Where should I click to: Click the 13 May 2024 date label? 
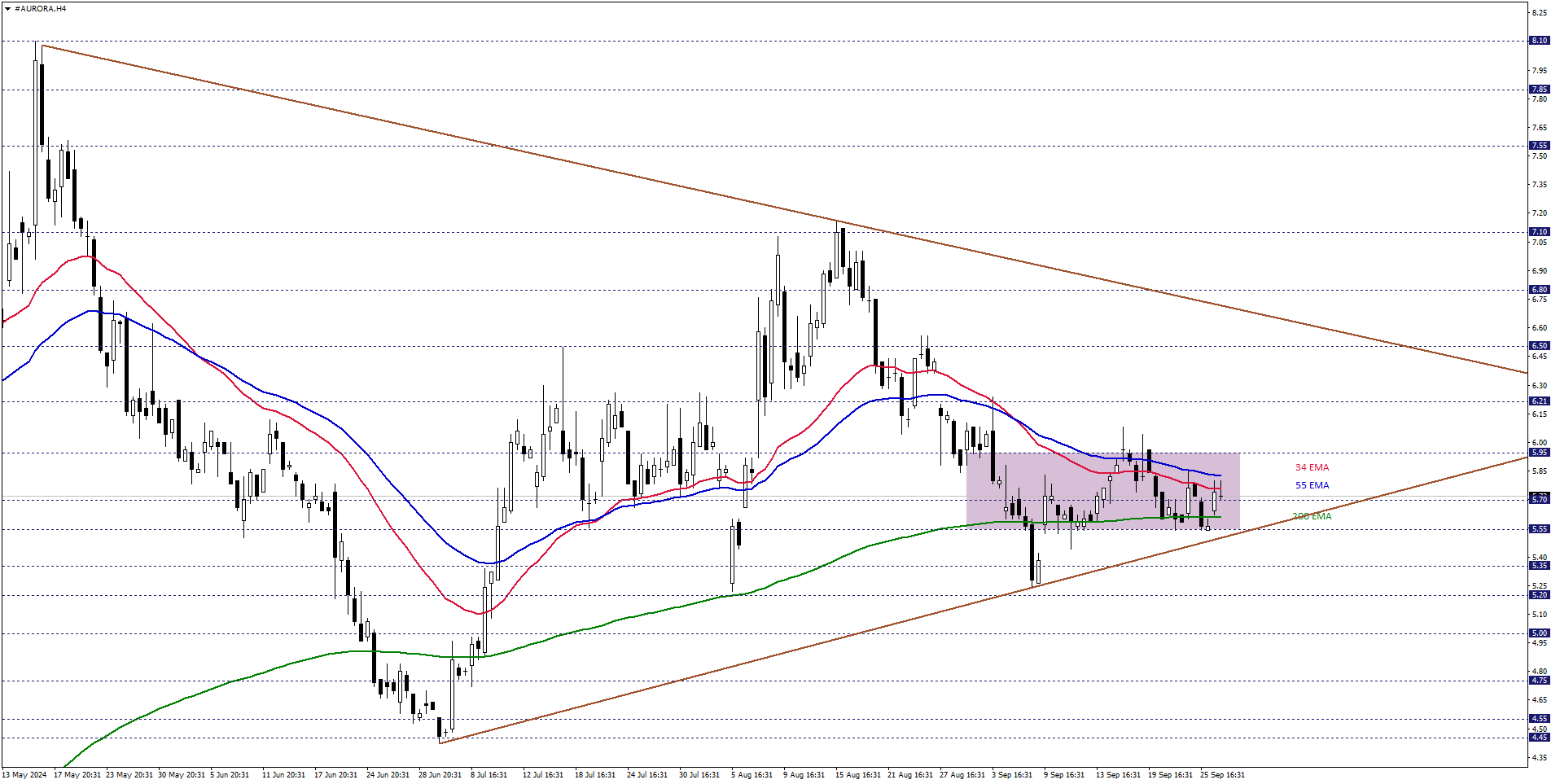(24, 775)
